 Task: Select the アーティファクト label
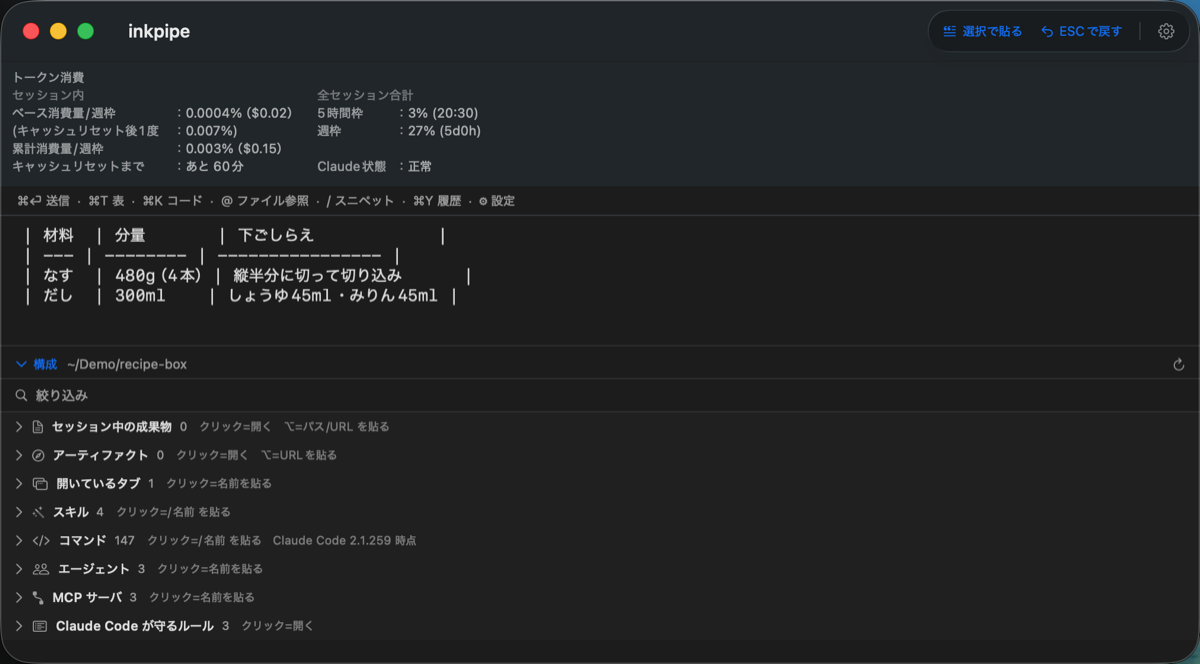pyautogui.click(x=100, y=455)
